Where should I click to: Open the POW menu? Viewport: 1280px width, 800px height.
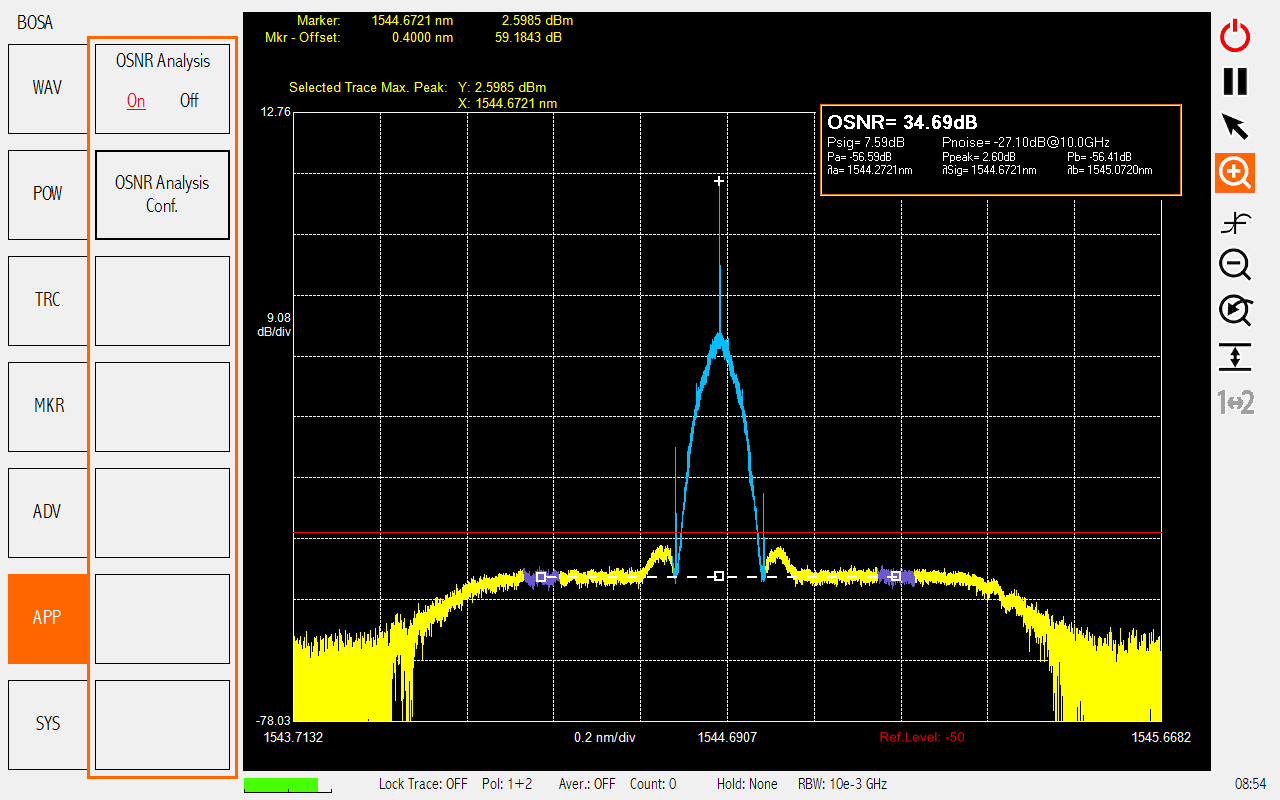(48, 194)
